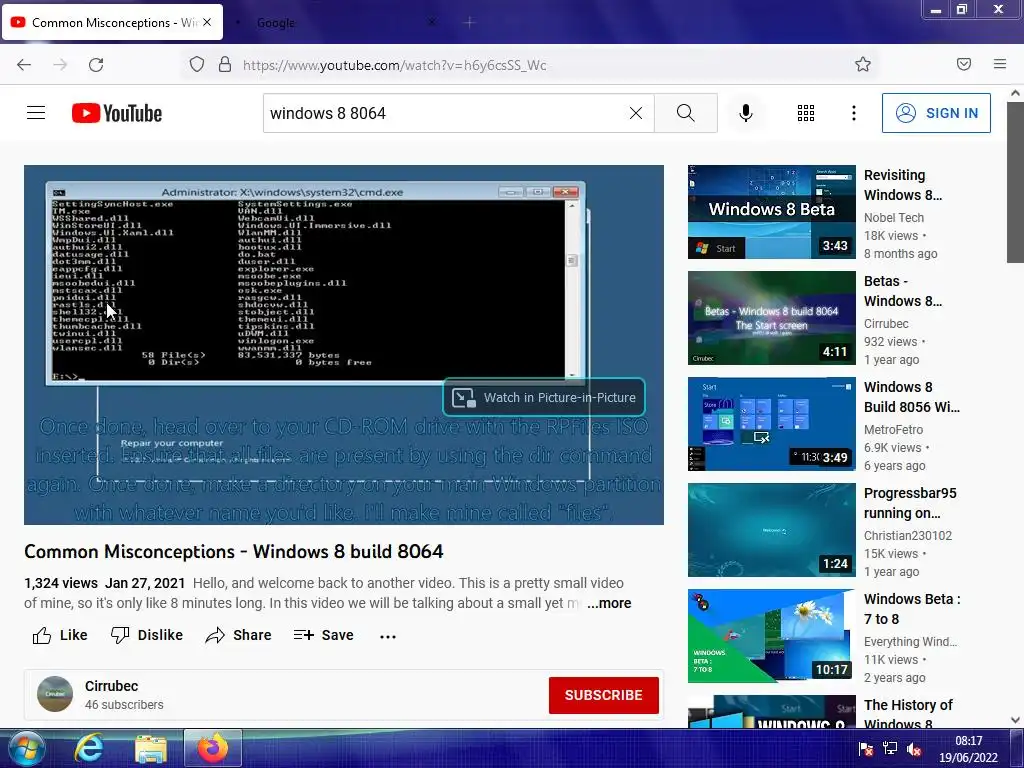Screen dimensions: 1024x768
Task: Click the SIGN IN button
Action: pos(936,113)
